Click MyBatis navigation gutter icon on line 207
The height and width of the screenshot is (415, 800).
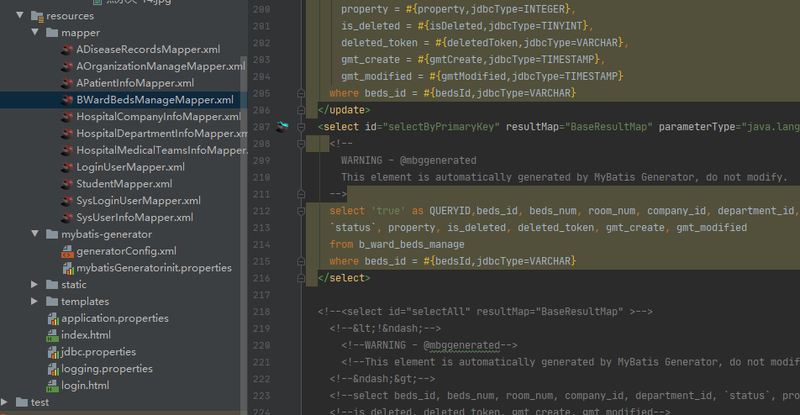[282, 127]
